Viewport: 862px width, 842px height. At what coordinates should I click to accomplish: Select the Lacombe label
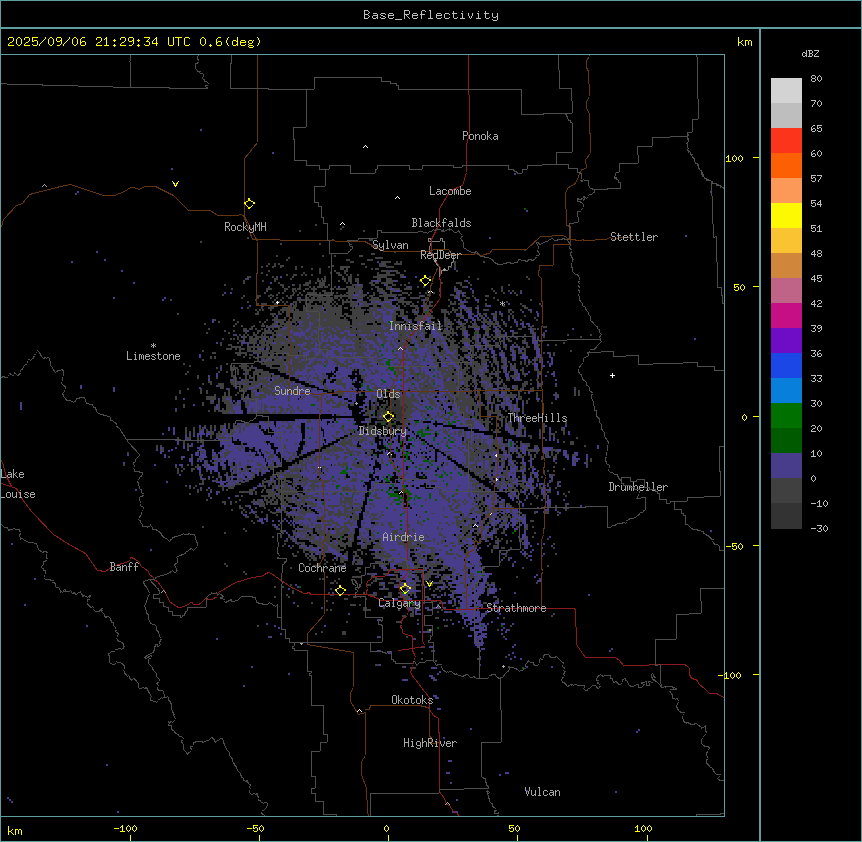pyautogui.click(x=450, y=191)
